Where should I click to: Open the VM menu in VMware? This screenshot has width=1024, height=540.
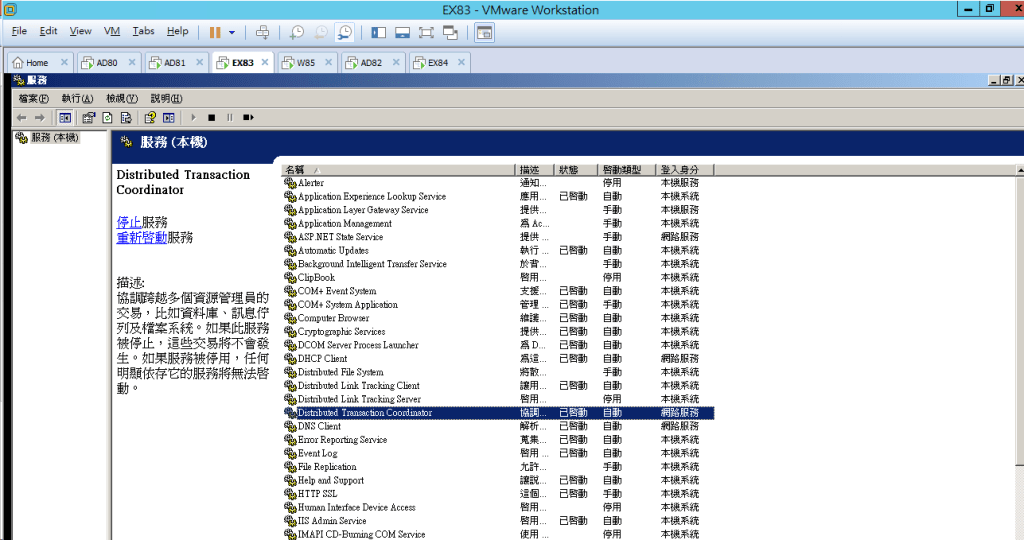[x=112, y=31]
